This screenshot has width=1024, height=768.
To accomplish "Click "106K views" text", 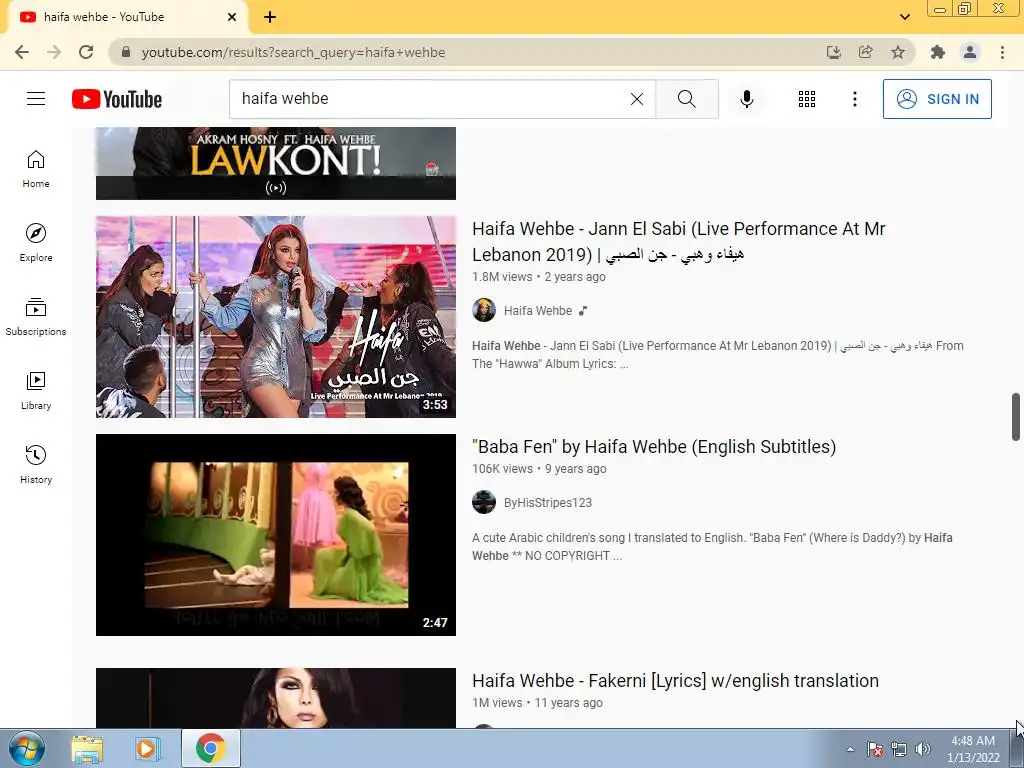I will tap(502, 469).
